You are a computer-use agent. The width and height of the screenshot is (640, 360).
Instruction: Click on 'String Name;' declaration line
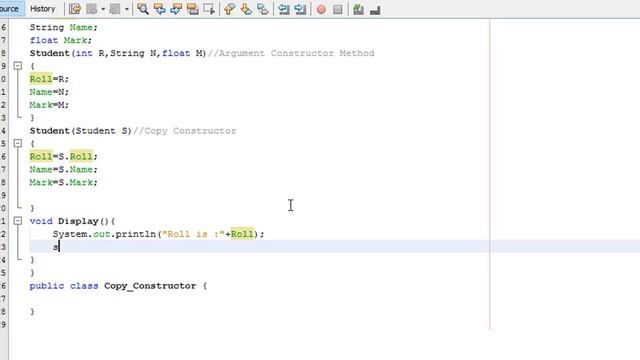[63, 27]
